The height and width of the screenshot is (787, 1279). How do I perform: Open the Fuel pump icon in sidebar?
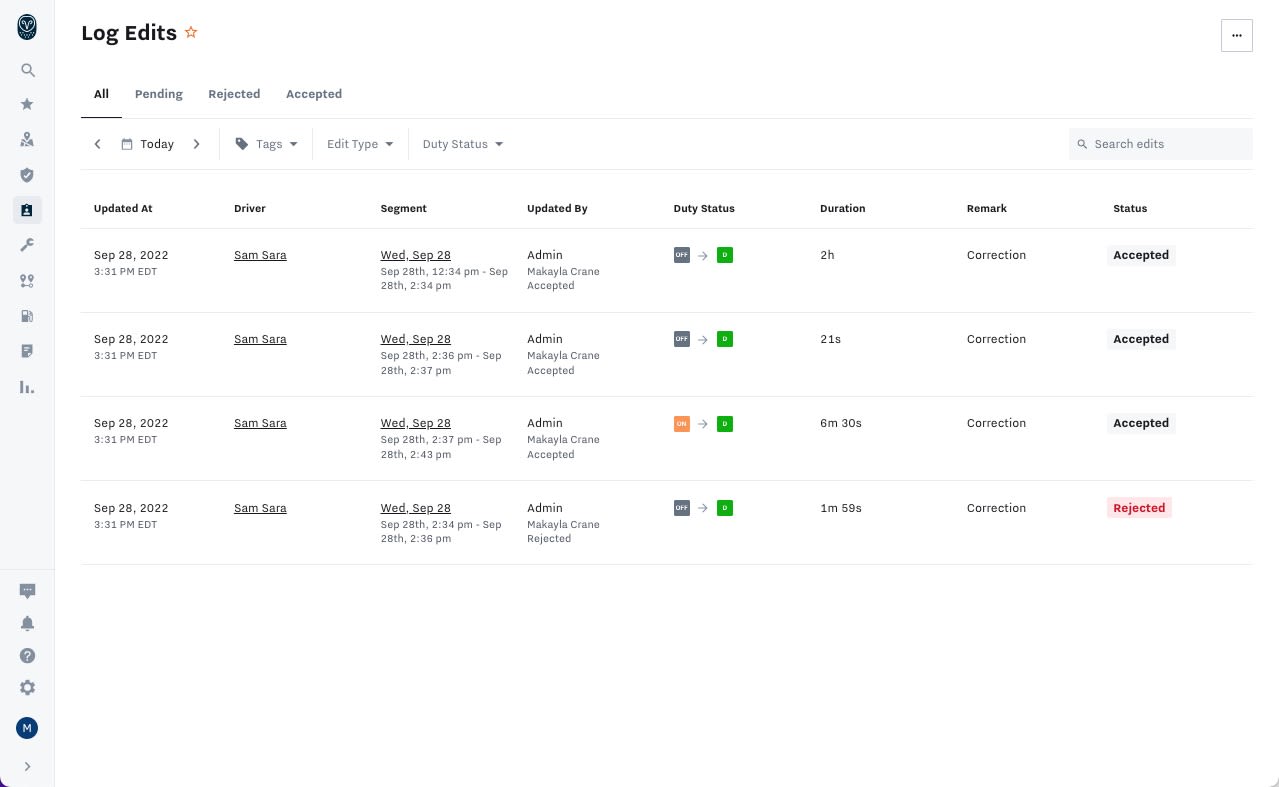click(27, 316)
